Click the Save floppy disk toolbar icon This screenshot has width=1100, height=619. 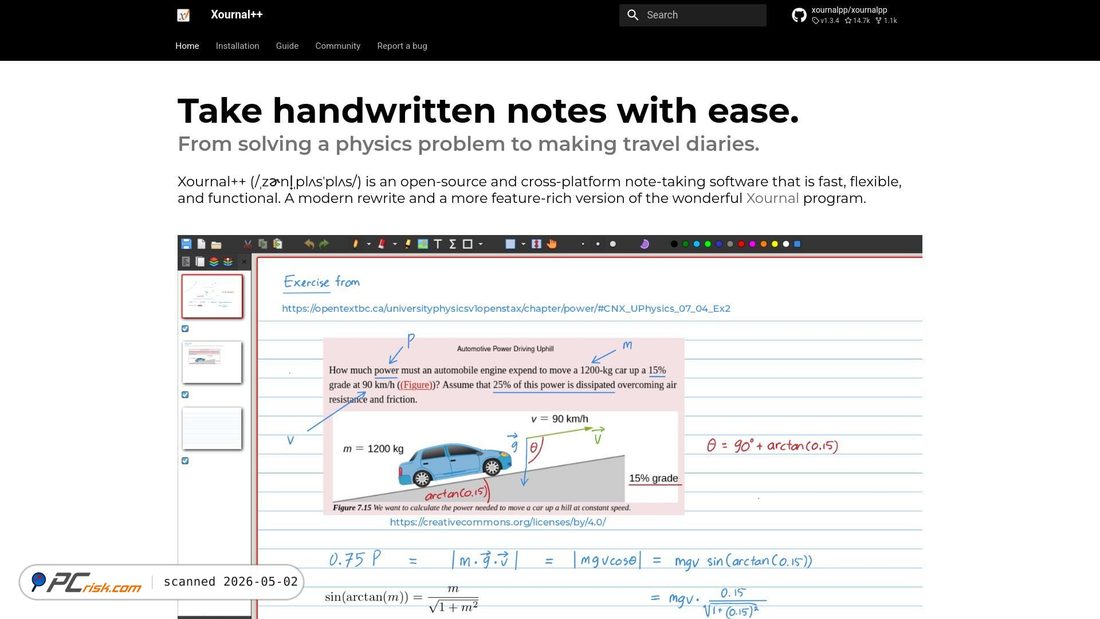click(186, 244)
